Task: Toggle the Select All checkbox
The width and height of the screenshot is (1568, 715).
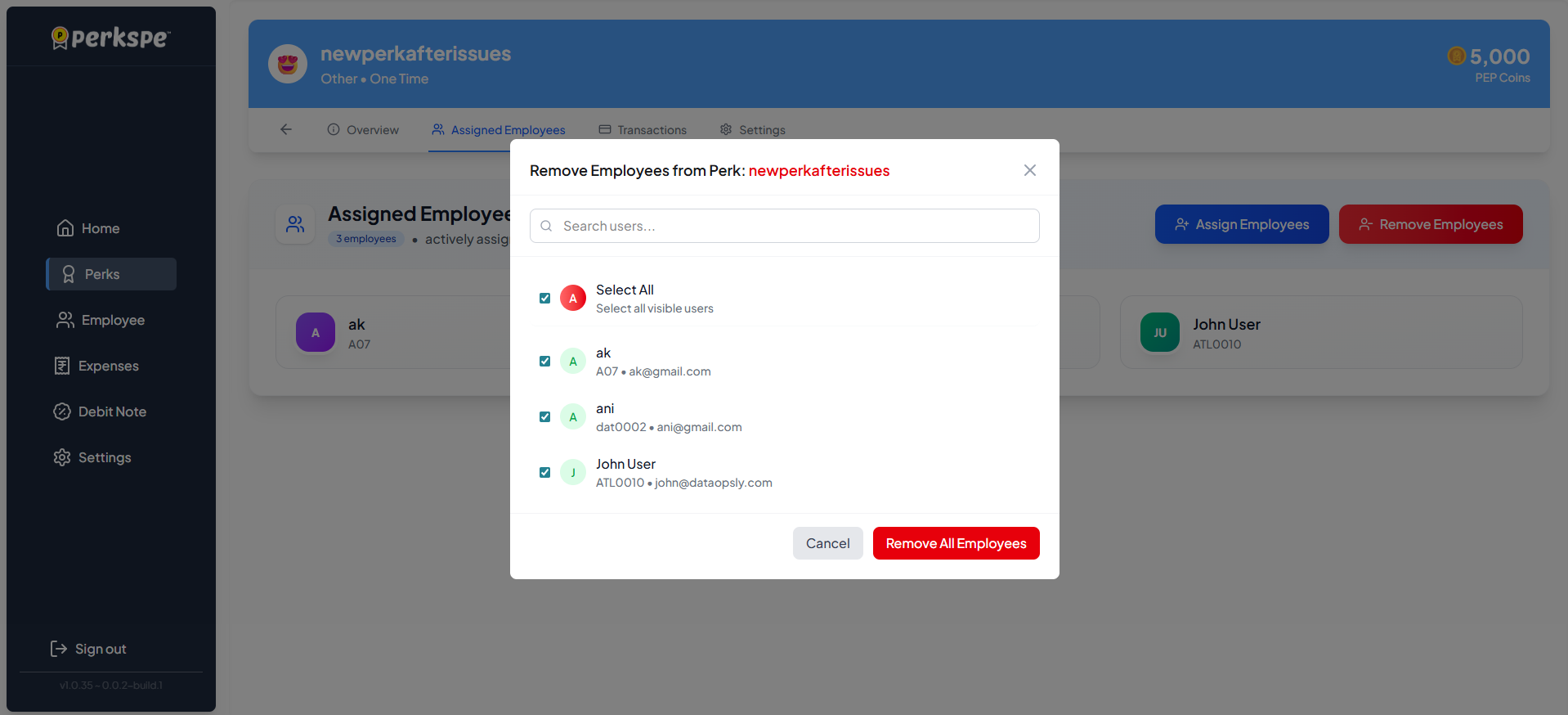Action: (x=544, y=299)
